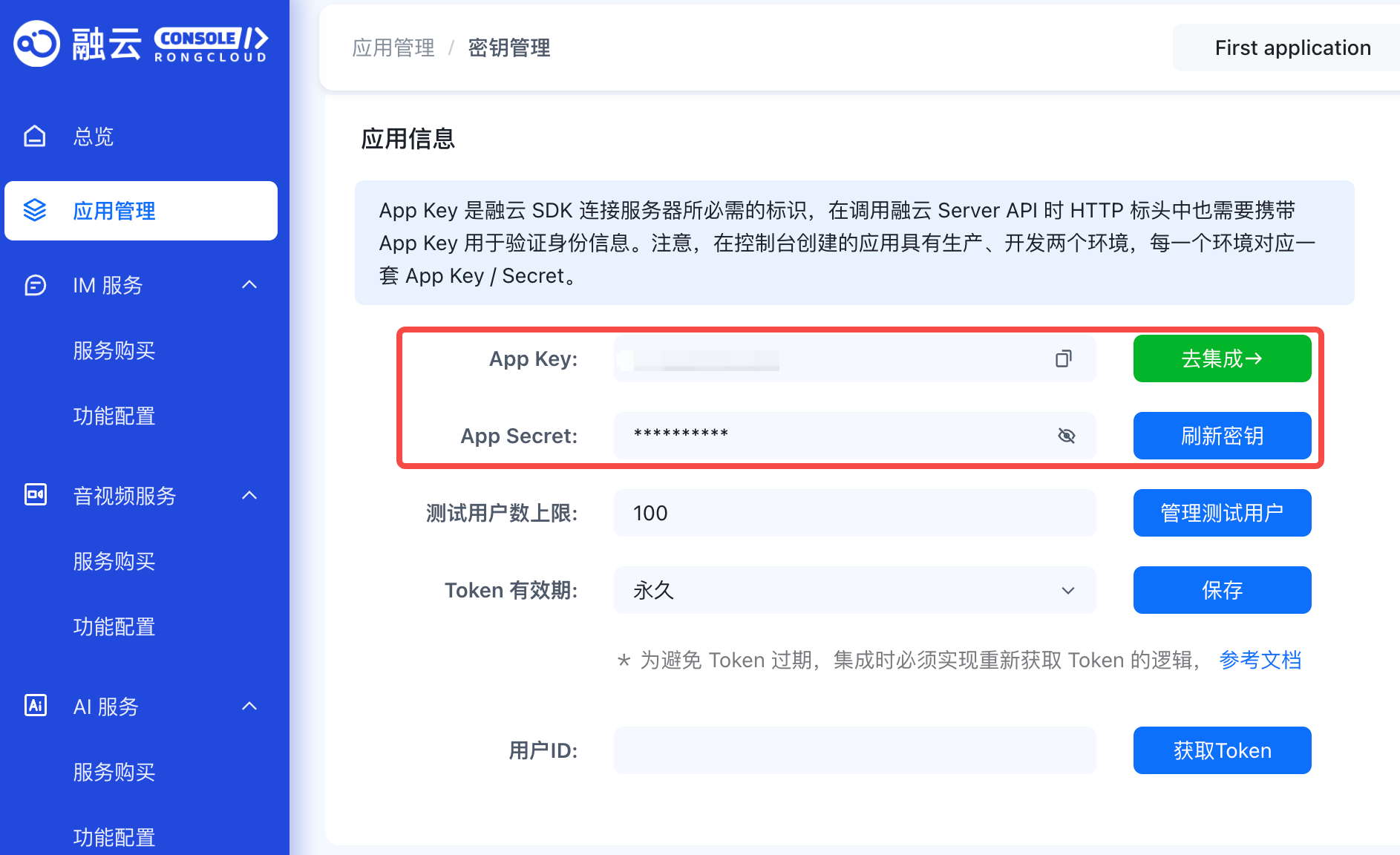Click the AI 服务 sidebar icon

35,706
